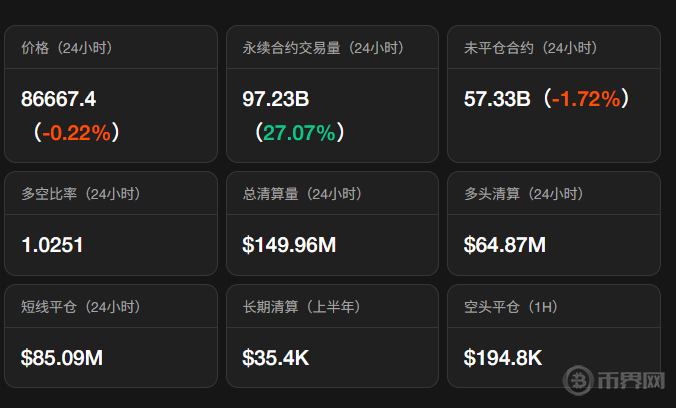
Task: Select the $35.4K 长期清算 value
Action: (x=275, y=356)
